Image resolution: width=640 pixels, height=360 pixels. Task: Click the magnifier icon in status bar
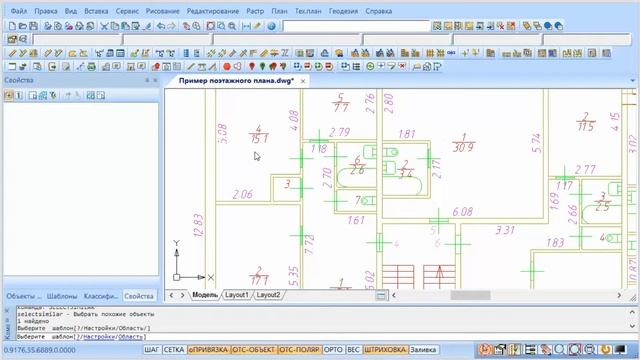[560, 349]
